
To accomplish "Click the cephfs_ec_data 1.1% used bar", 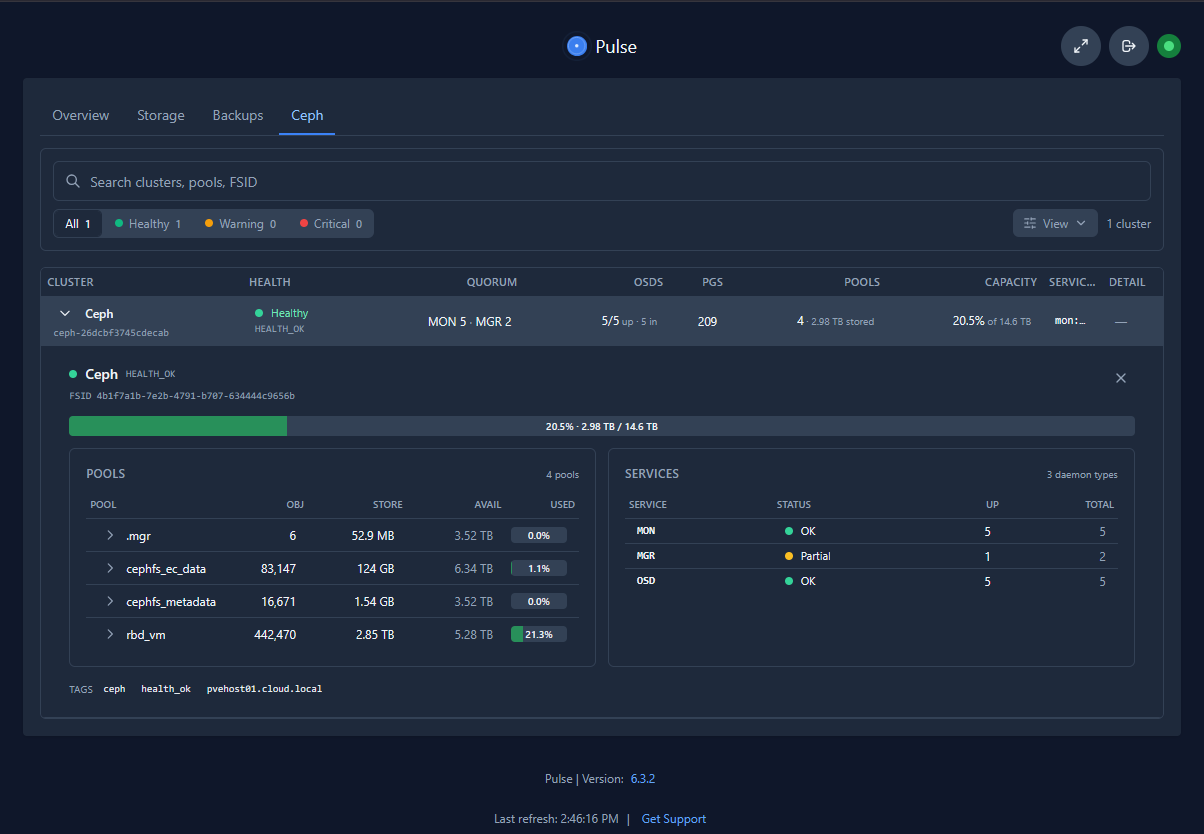I will pyautogui.click(x=539, y=569).
